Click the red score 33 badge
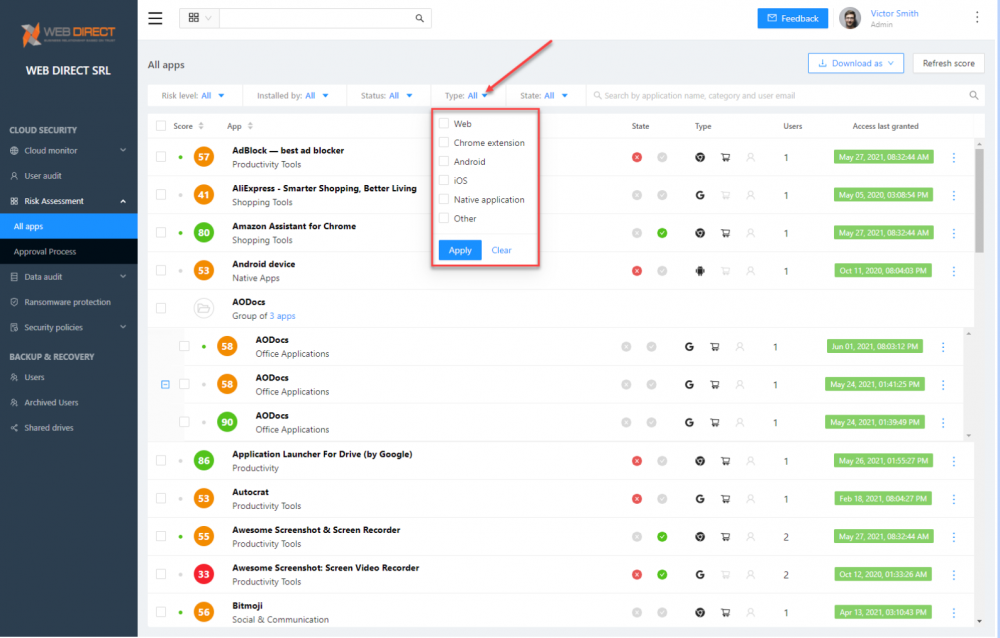The width and height of the screenshot is (1000, 638). (x=203, y=574)
